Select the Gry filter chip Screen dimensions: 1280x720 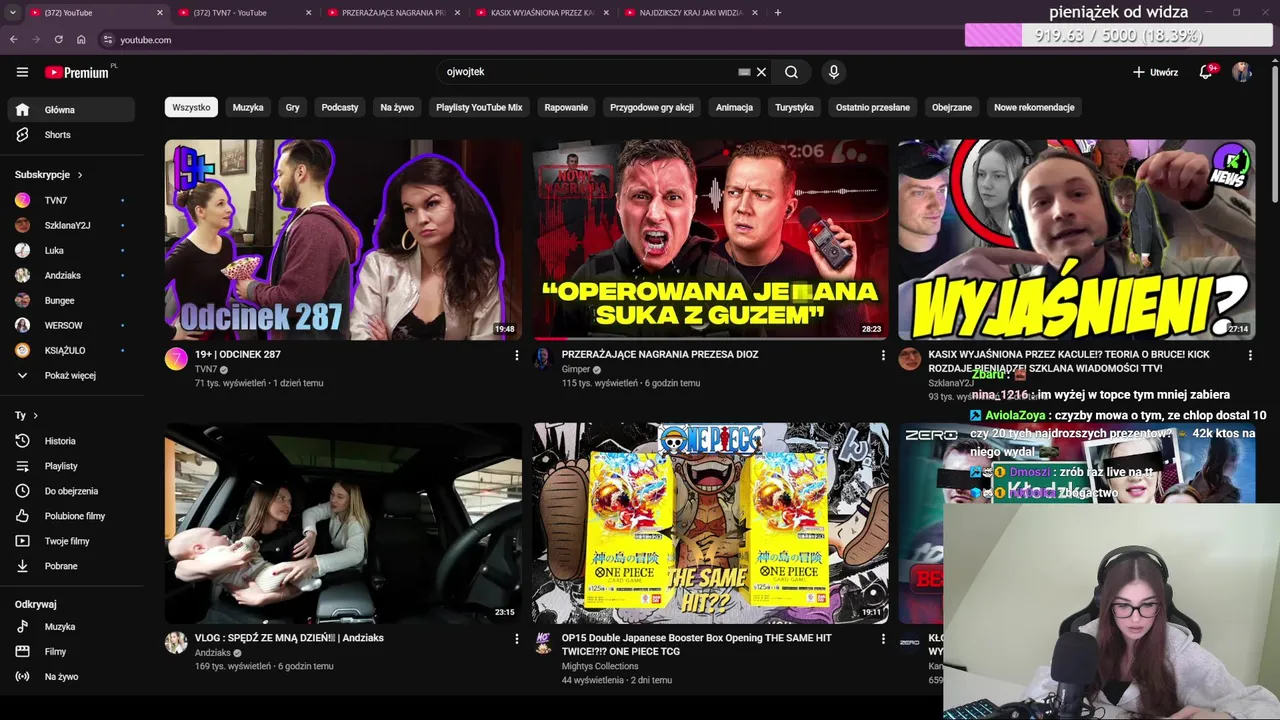292,107
